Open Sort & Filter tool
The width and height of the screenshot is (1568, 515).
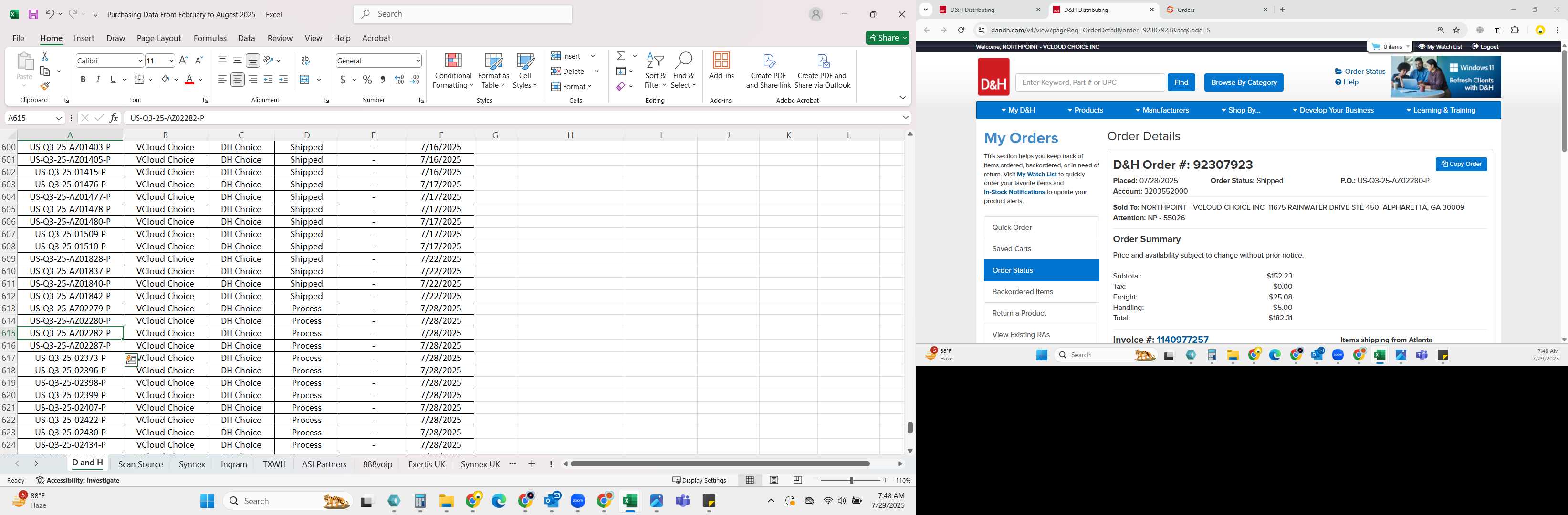click(x=655, y=71)
